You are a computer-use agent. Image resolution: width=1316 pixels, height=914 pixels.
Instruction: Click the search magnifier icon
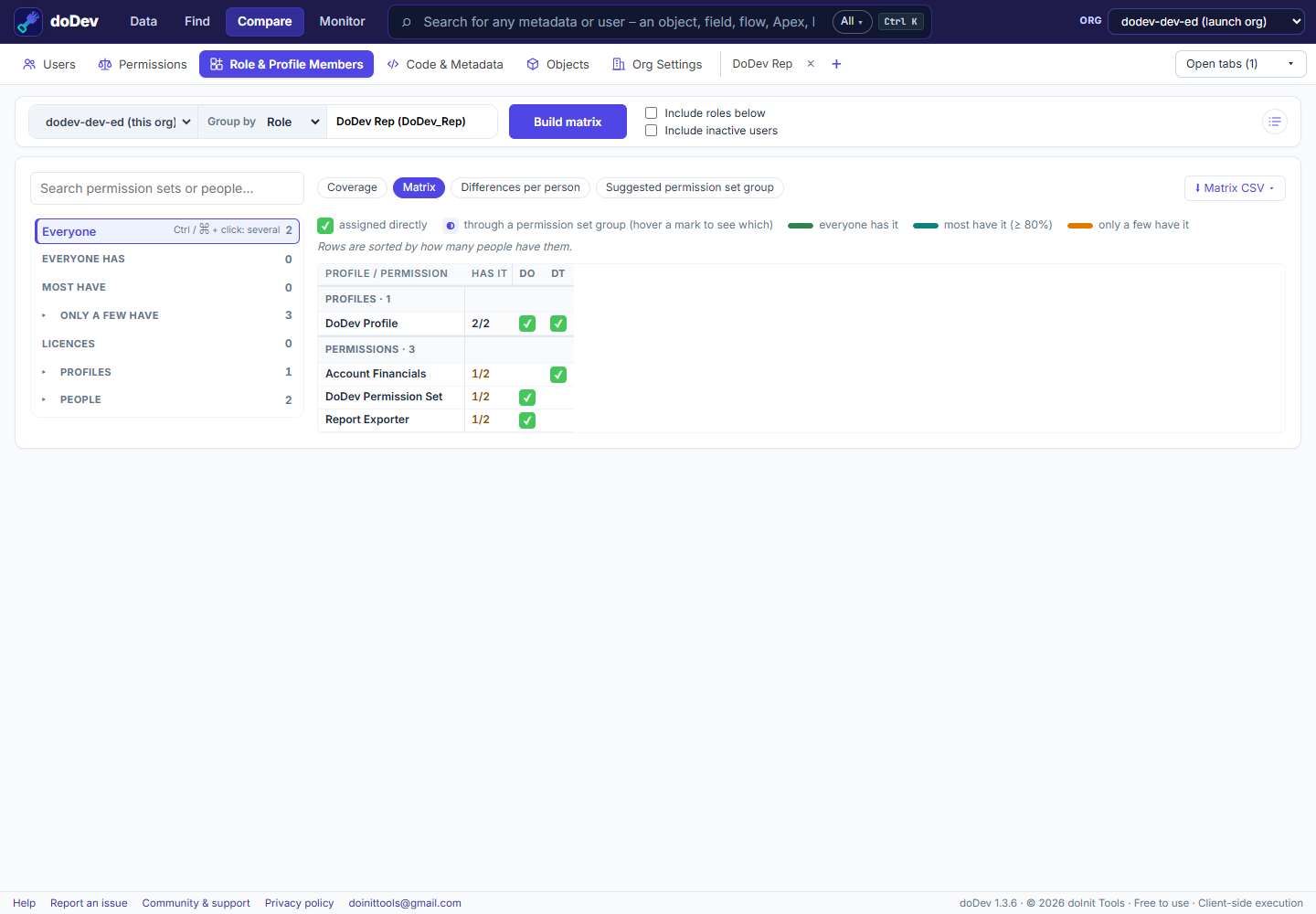click(407, 22)
